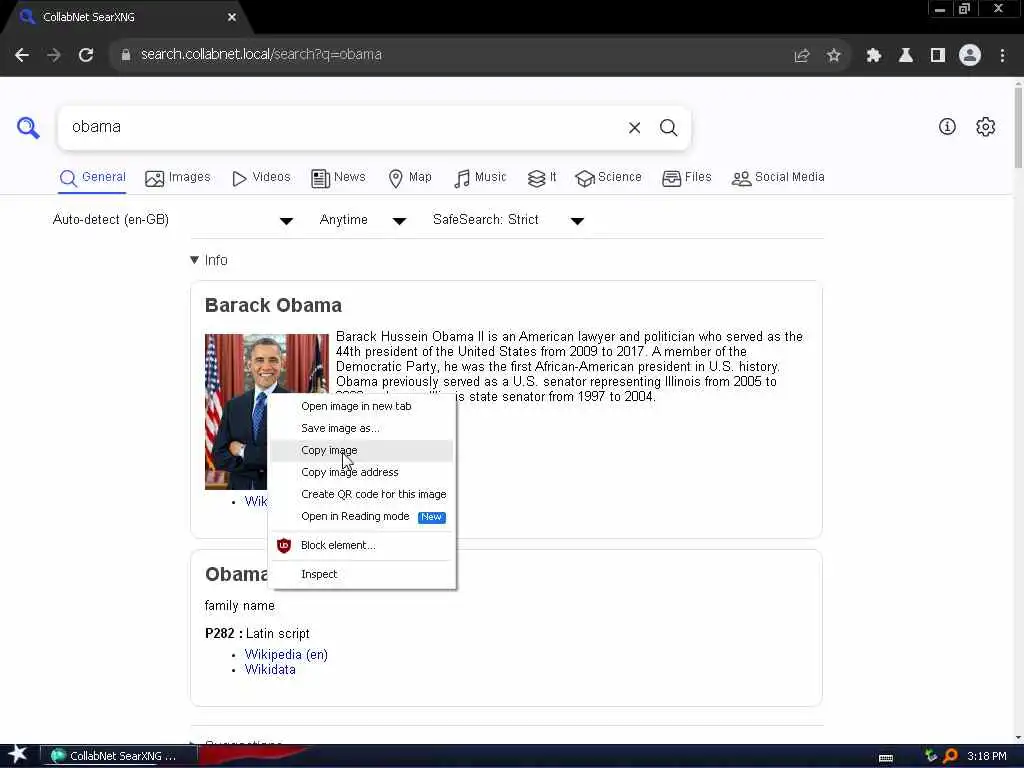The height and width of the screenshot is (768, 1024).
Task: Click the lock icon in address bar
Action: [x=126, y=55]
